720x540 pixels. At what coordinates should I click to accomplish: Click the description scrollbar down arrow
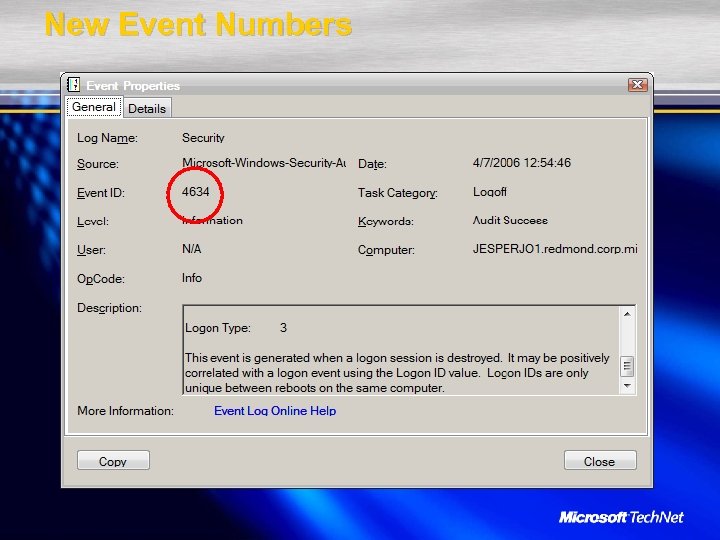pyautogui.click(x=627, y=386)
